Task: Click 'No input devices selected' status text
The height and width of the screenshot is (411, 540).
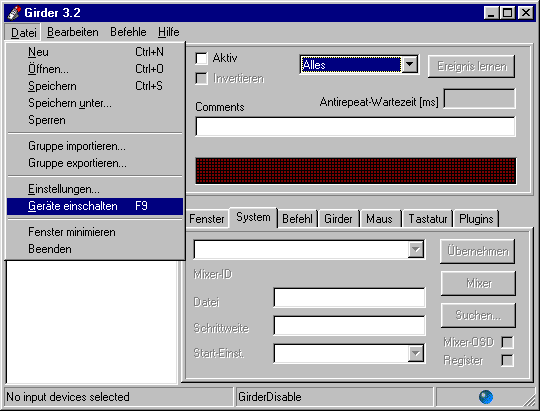Action: coord(68,397)
